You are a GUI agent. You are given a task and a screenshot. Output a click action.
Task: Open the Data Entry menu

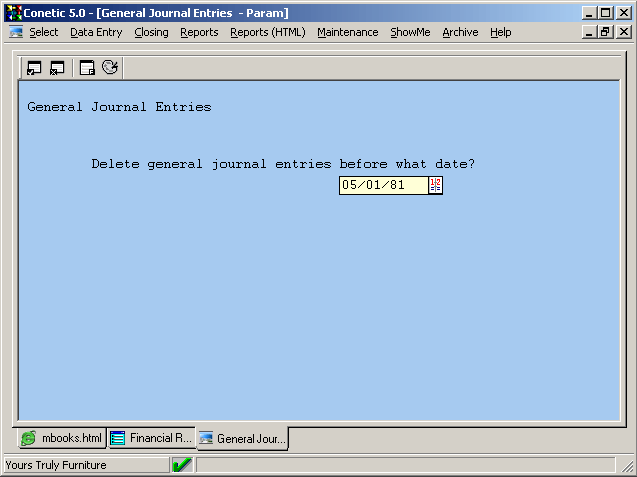tap(96, 32)
